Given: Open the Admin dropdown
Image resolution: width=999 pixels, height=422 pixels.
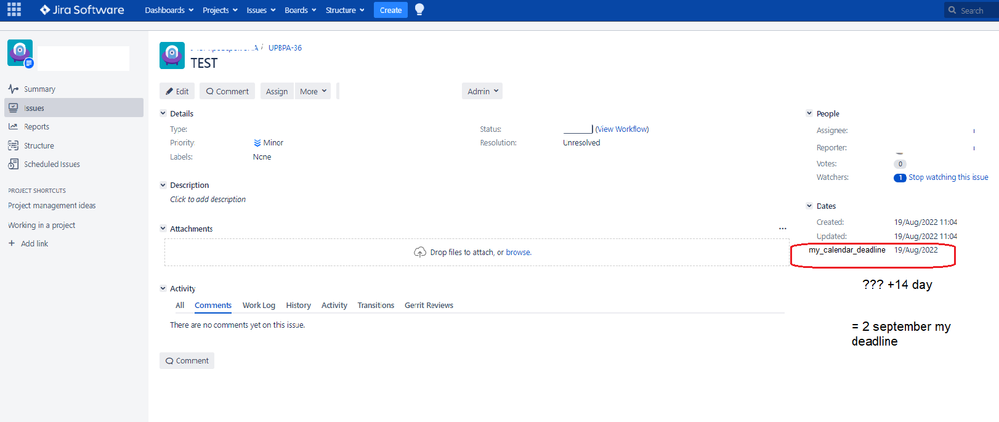Looking at the screenshot, I should point(482,91).
